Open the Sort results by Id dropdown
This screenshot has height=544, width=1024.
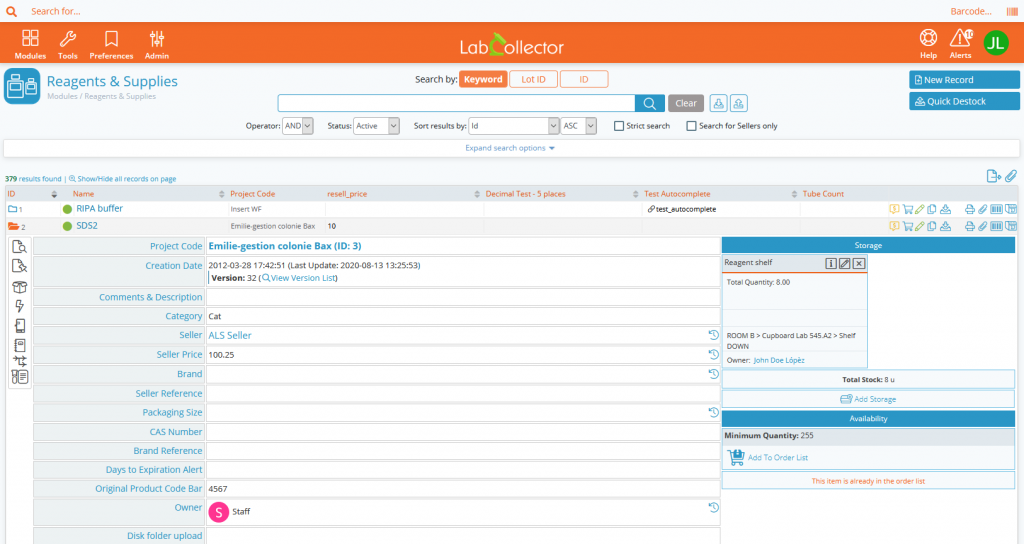pyautogui.click(x=514, y=126)
